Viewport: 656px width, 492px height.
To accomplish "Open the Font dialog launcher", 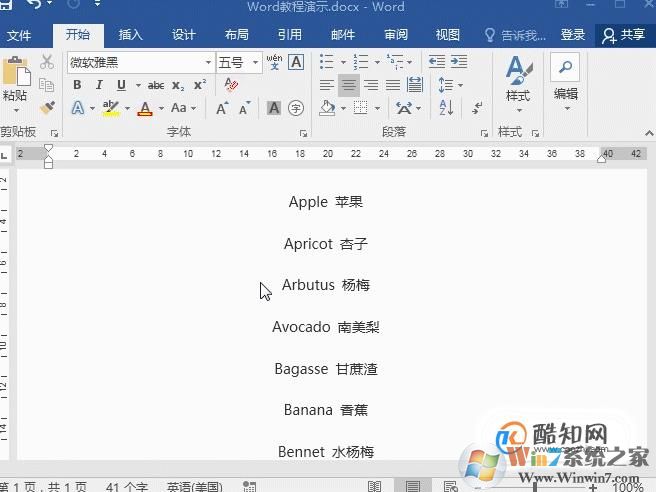I will coord(303,133).
